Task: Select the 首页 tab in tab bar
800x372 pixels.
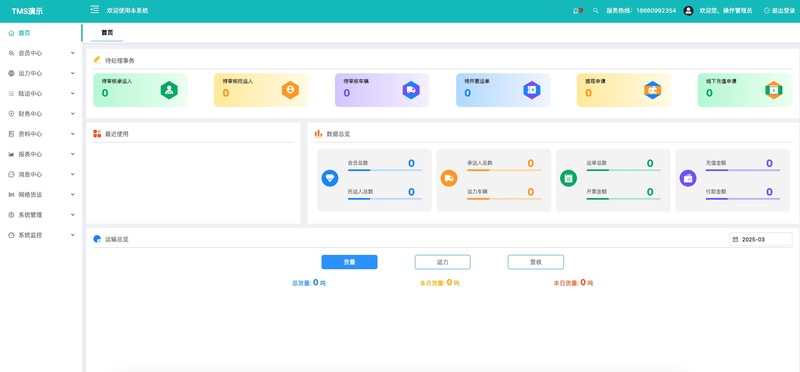Action: pyautogui.click(x=107, y=32)
